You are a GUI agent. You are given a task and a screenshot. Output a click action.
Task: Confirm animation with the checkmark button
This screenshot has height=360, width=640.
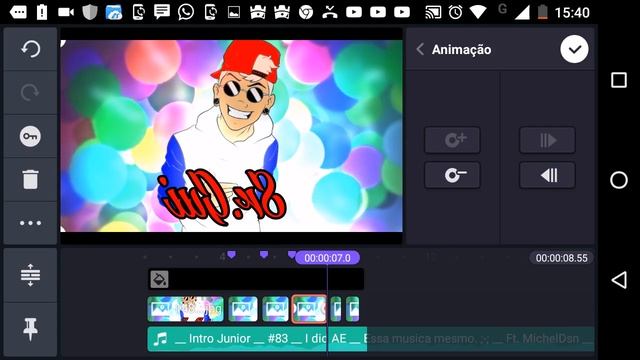point(574,49)
